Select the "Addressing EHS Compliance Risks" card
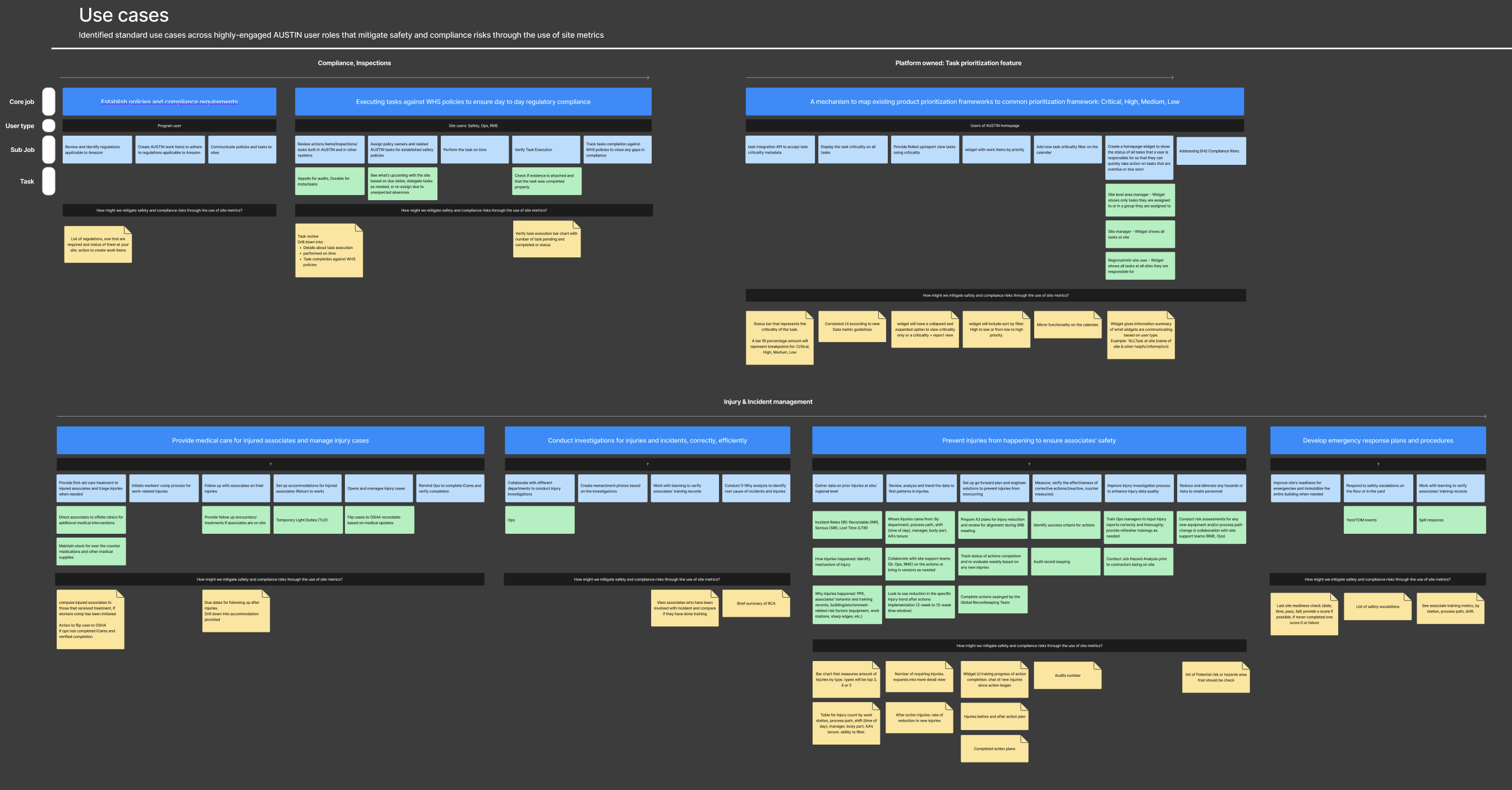Screen dimensions: 1512x790 [x=1211, y=150]
